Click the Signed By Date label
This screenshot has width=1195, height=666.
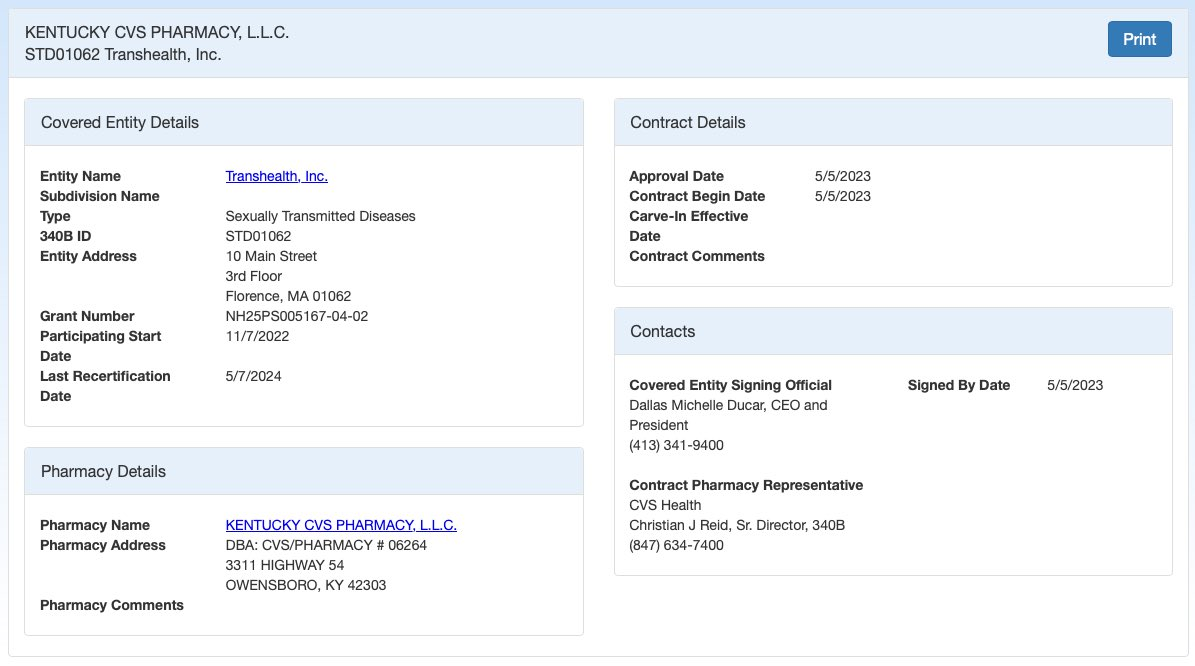click(x=959, y=386)
